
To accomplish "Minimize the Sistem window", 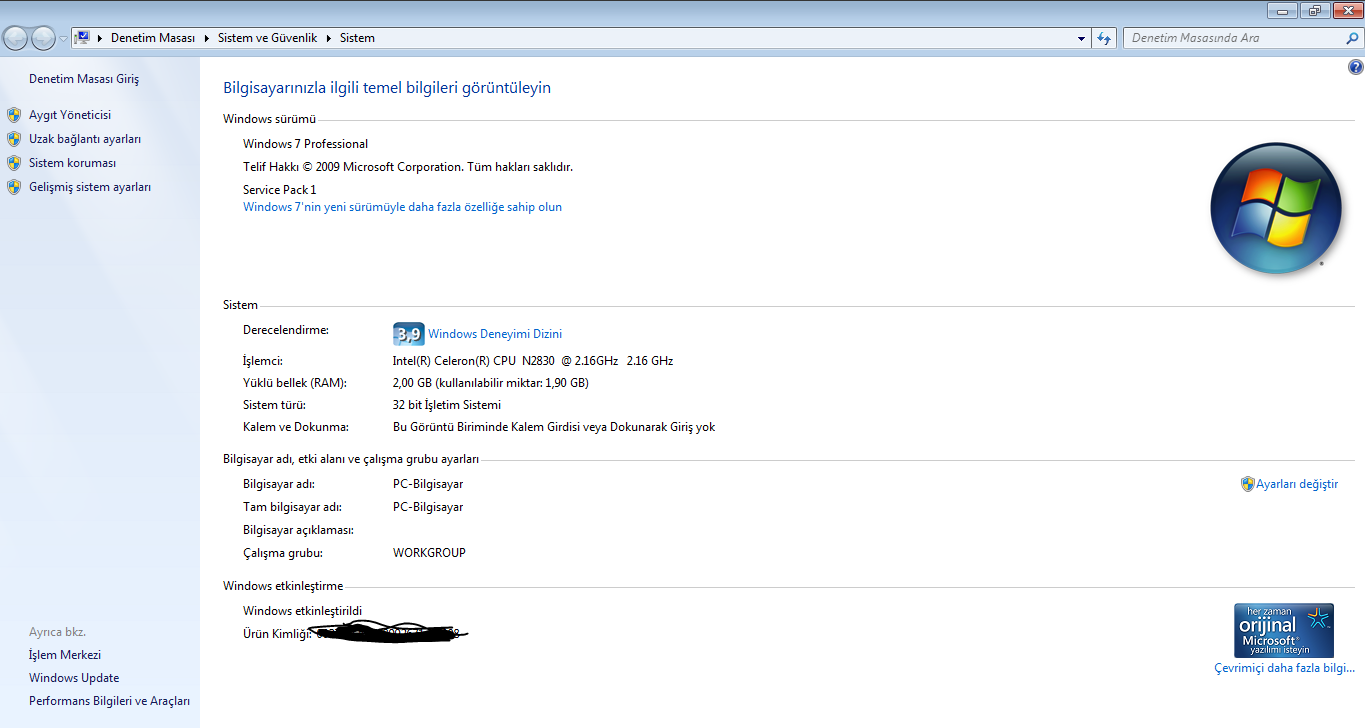I will pos(1282,10).
